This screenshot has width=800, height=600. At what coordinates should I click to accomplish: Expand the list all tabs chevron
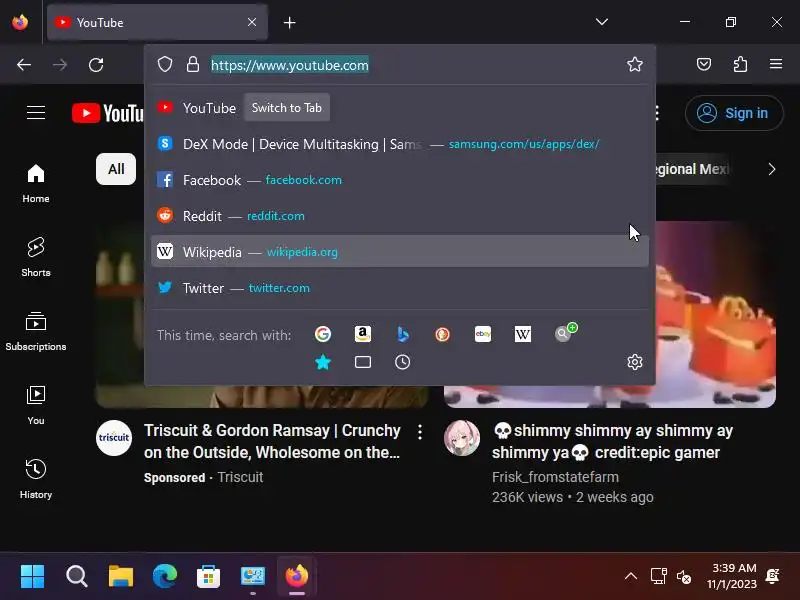[602, 22]
